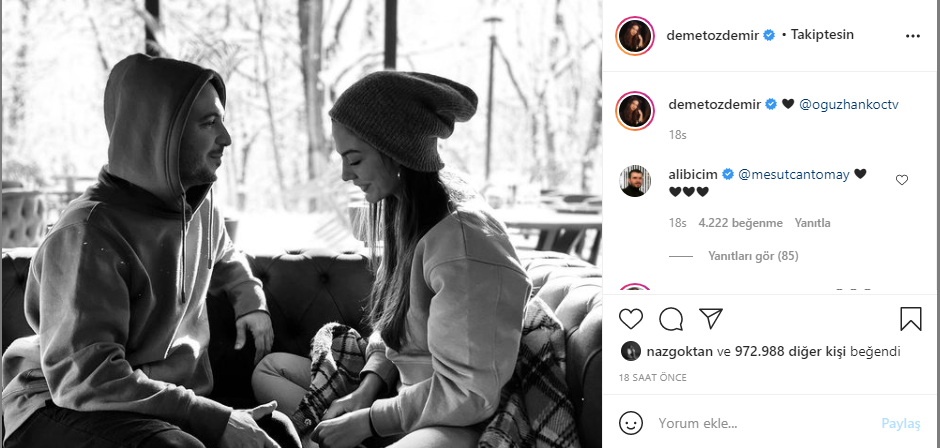The image size is (940, 448).
Task: Click the Paylaş post button
Action: (x=900, y=423)
